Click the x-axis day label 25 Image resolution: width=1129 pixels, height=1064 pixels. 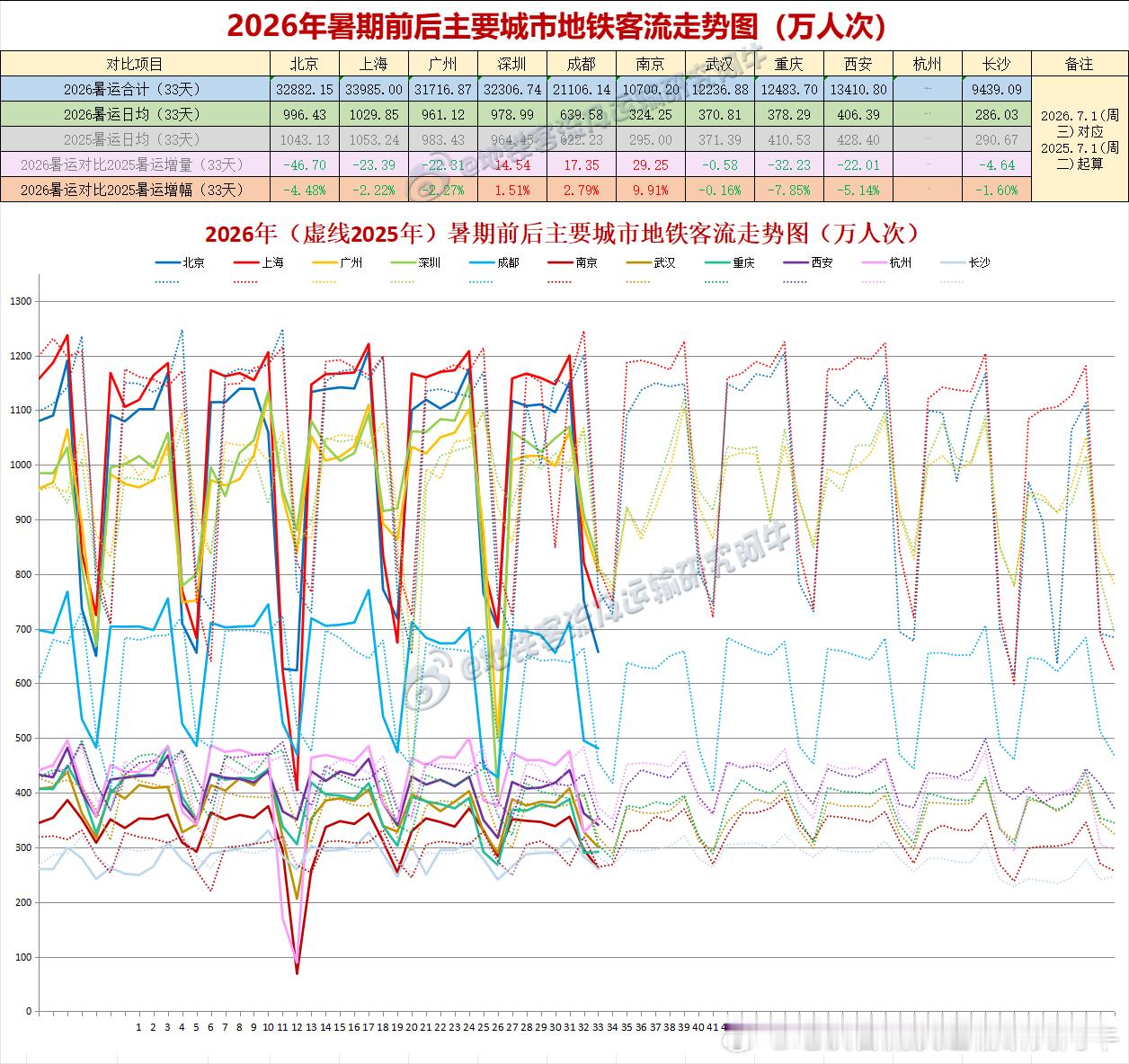click(x=484, y=1026)
